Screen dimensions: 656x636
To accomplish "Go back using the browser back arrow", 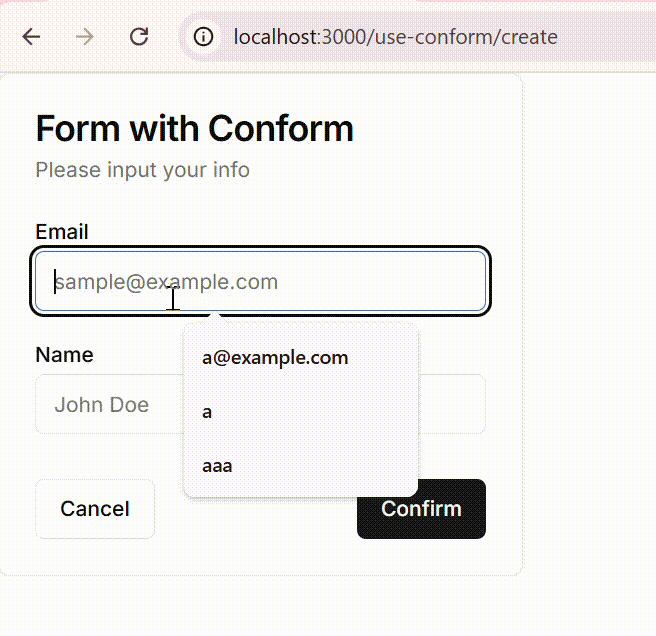I will (x=31, y=37).
